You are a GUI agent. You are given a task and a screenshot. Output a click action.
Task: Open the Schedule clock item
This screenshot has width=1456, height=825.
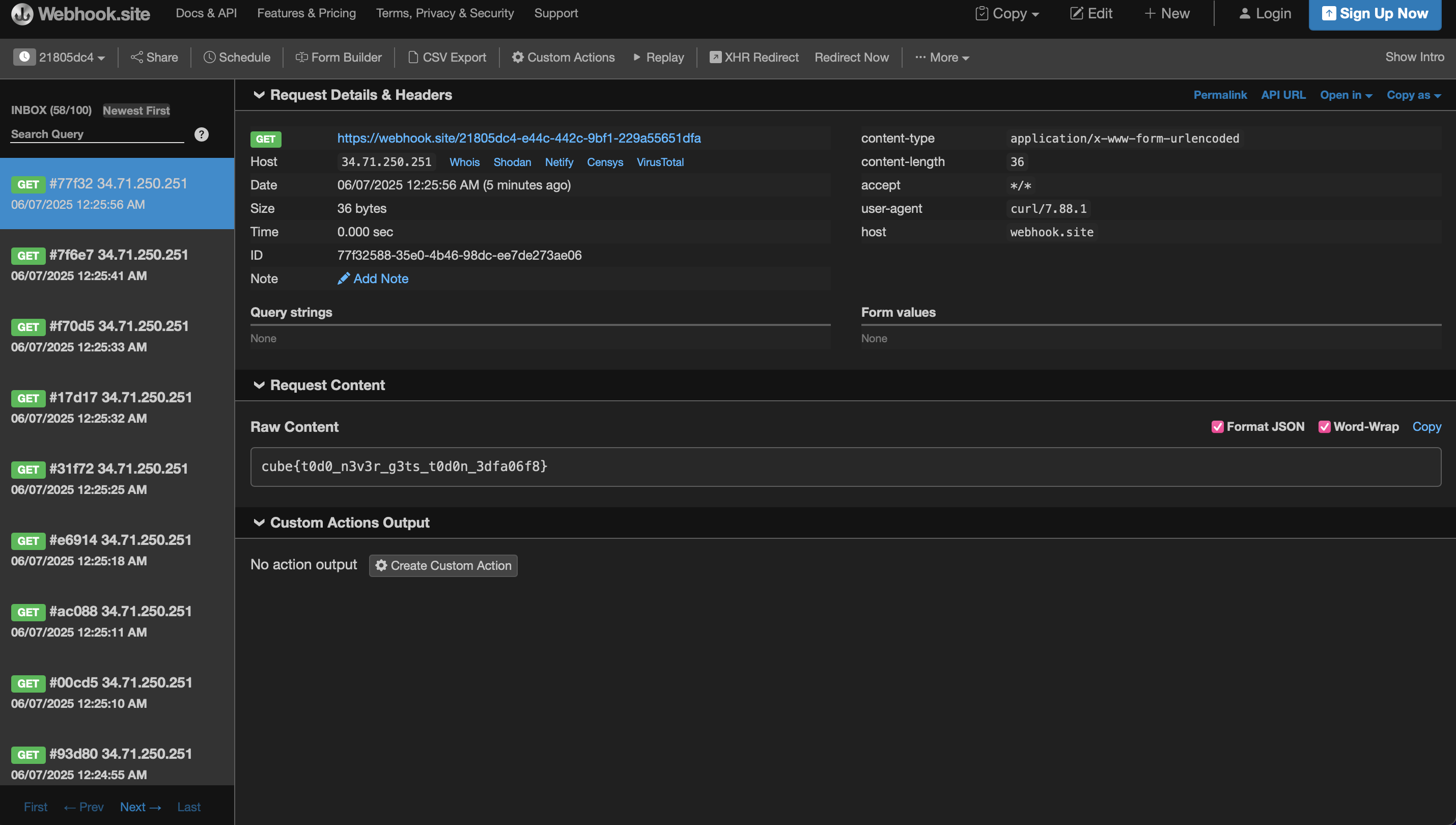(237, 57)
